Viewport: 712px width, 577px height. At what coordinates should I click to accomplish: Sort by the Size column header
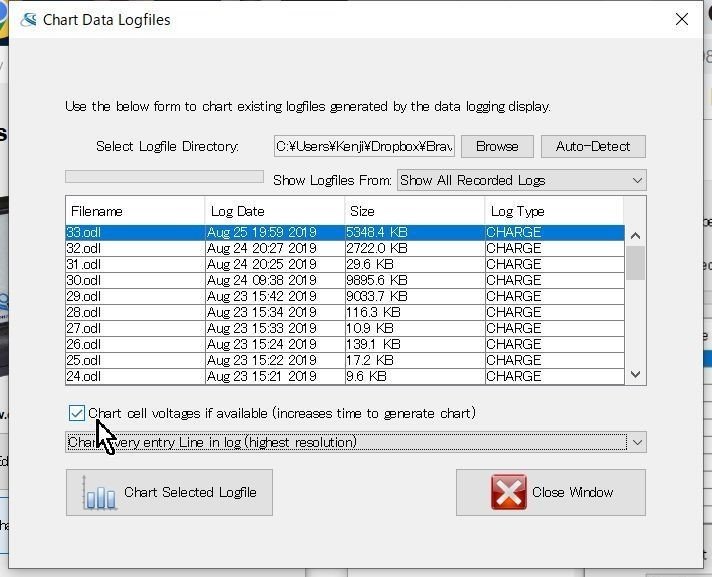[x=415, y=211]
